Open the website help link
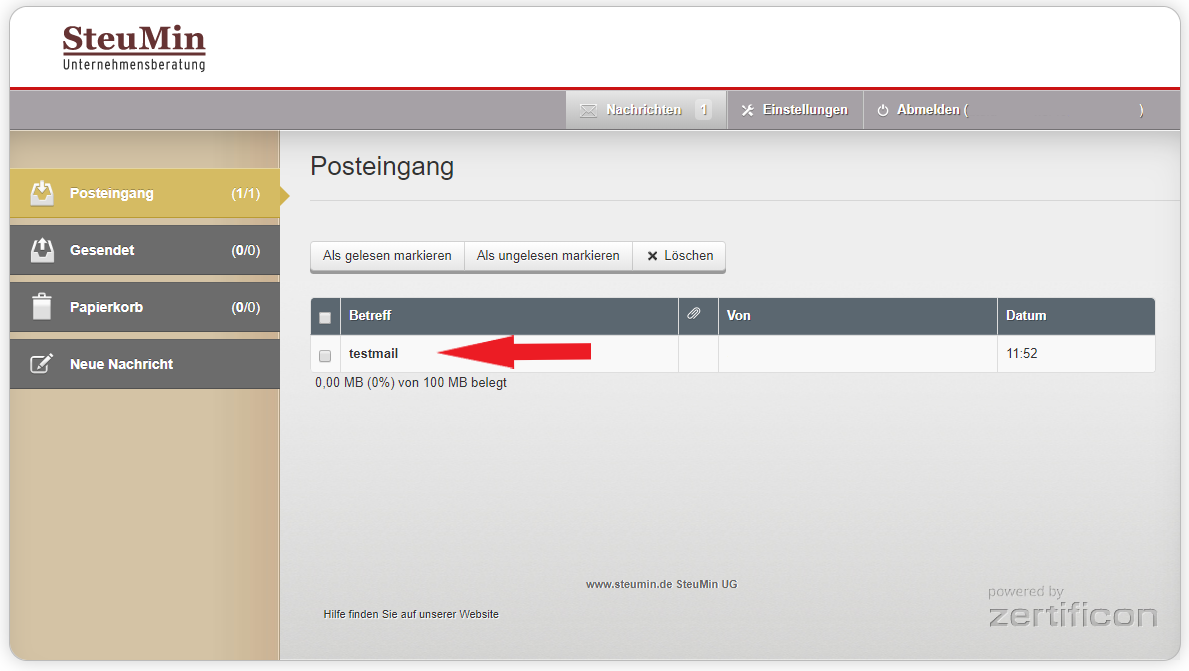 click(411, 614)
